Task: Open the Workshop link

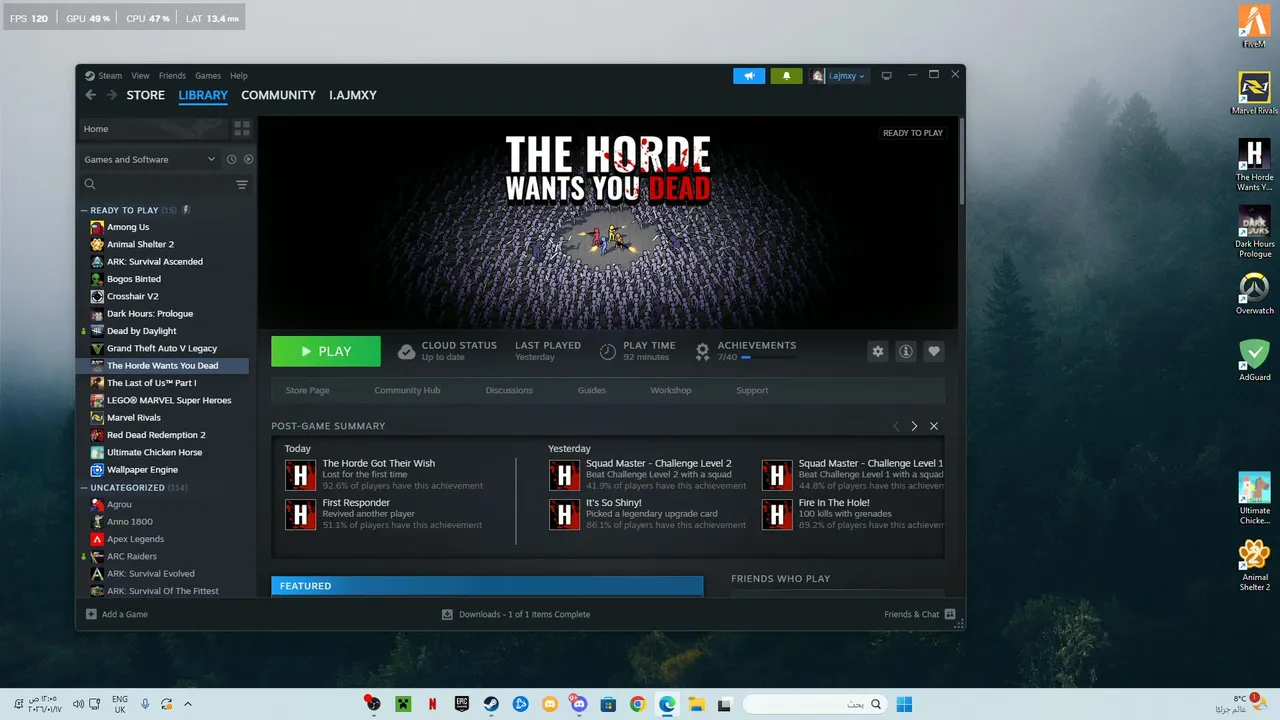Action: [x=671, y=390]
